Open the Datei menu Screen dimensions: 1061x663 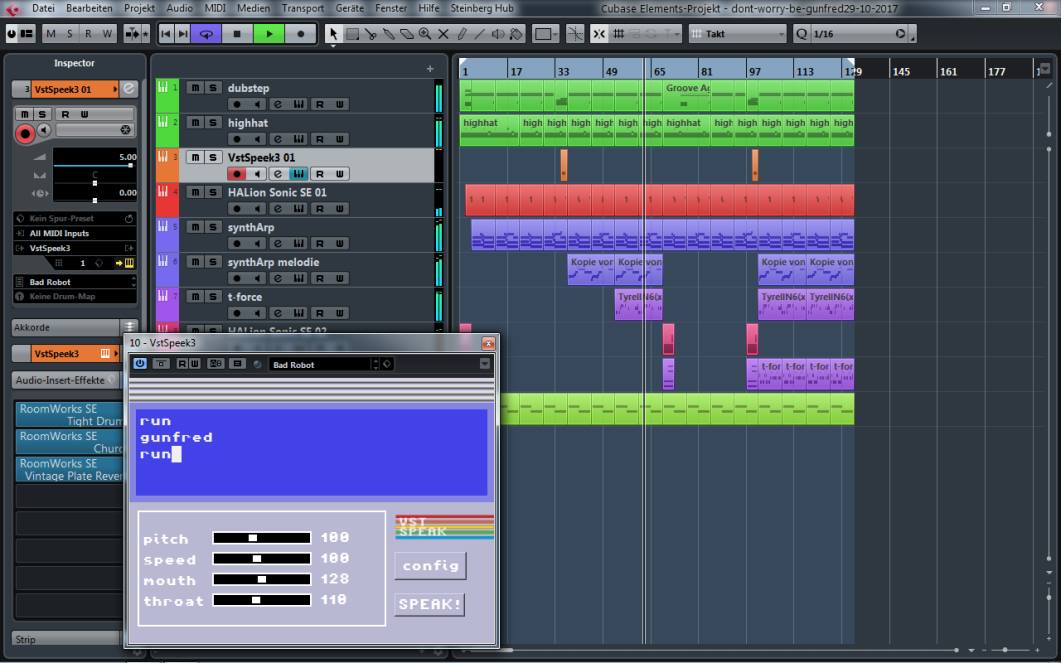[x=43, y=8]
